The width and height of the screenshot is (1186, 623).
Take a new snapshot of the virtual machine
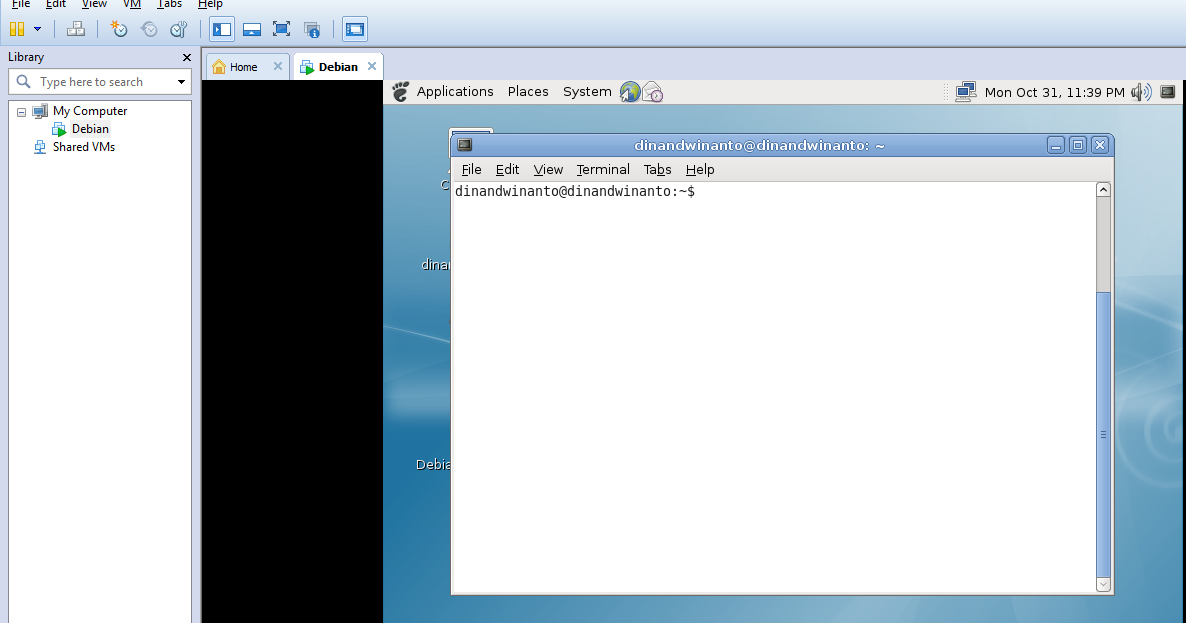click(x=118, y=29)
